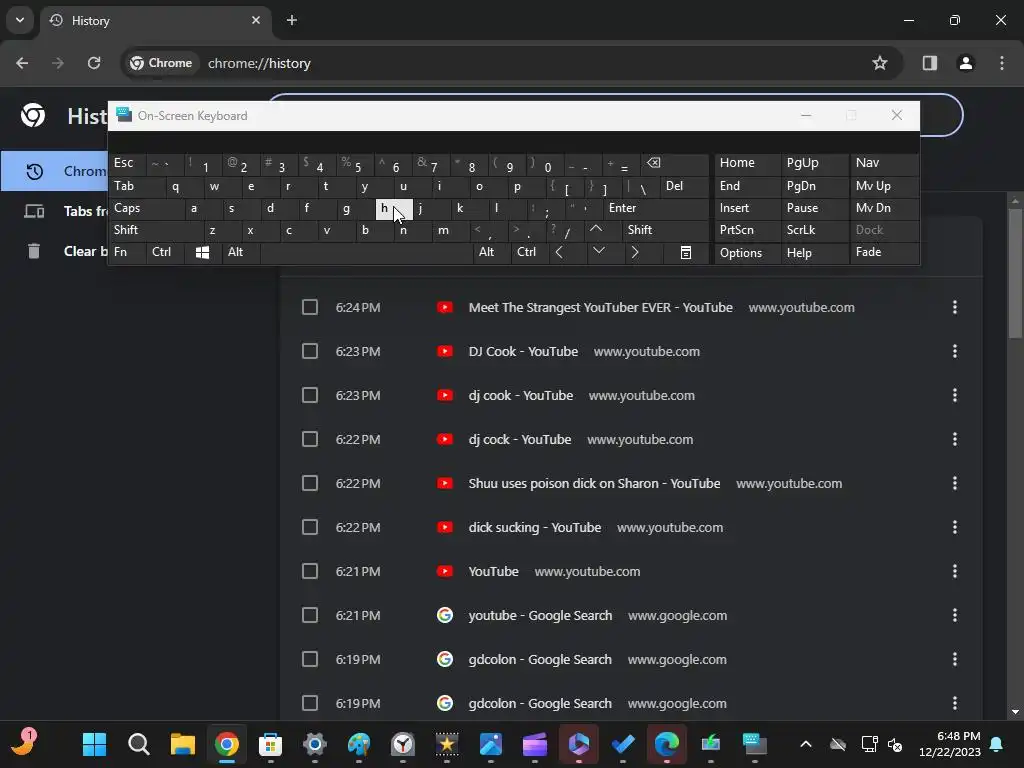Open Chrome side panel icon
Image resolution: width=1024 pixels, height=768 pixels.
coord(929,63)
